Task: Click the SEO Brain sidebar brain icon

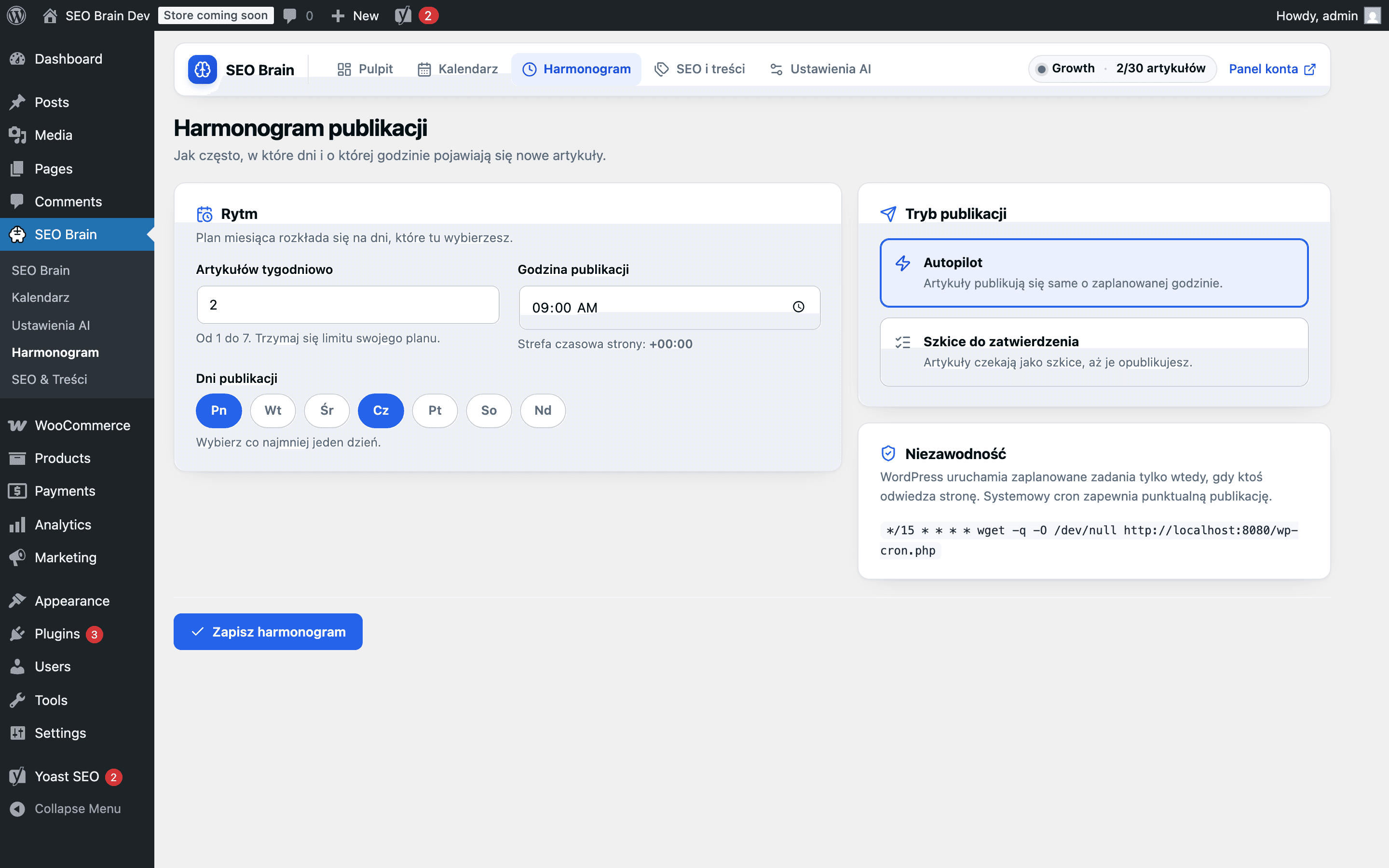Action: (17, 234)
